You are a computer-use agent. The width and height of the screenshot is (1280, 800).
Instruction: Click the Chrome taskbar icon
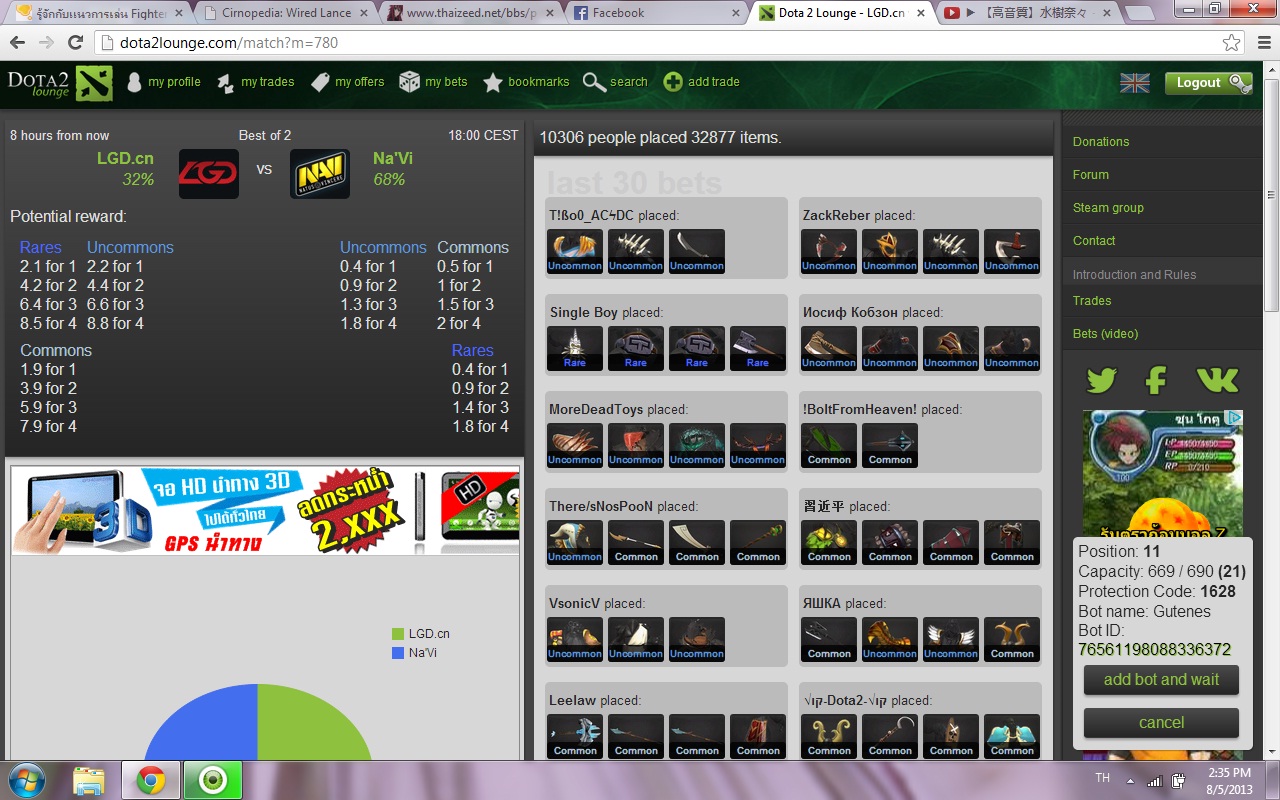point(151,780)
